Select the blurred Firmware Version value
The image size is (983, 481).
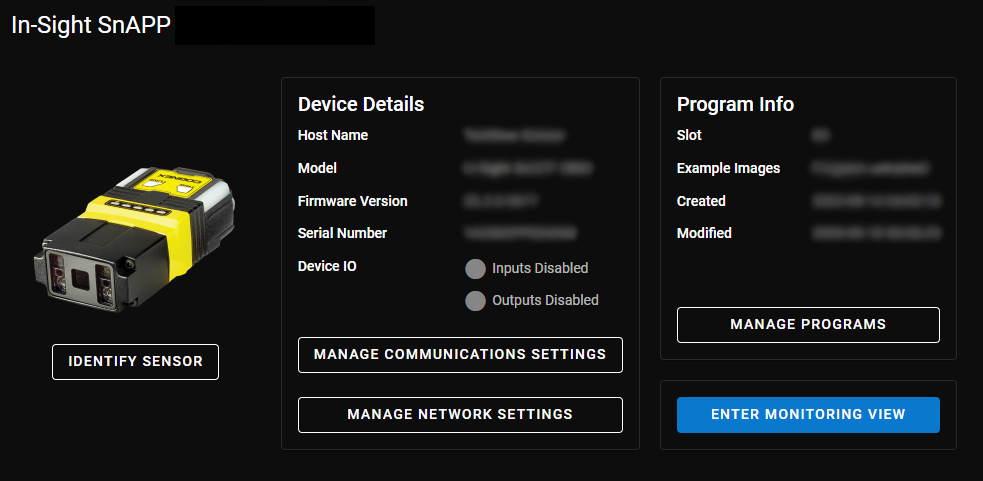[x=502, y=201]
